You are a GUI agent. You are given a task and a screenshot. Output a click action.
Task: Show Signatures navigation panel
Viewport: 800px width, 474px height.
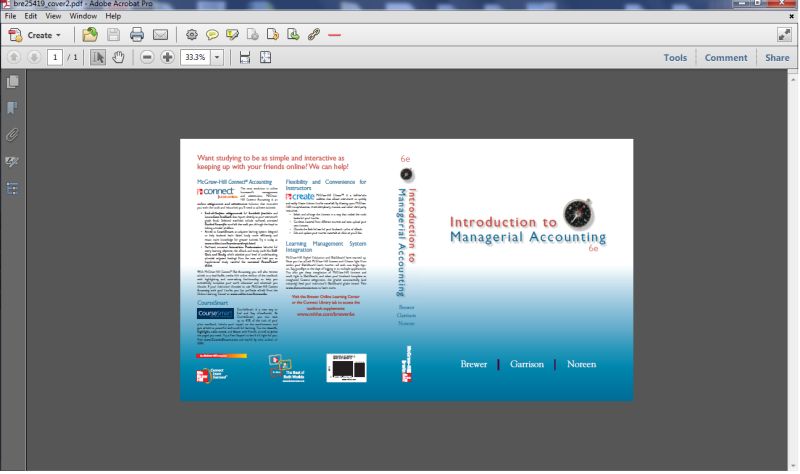click(x=12, y=162)
